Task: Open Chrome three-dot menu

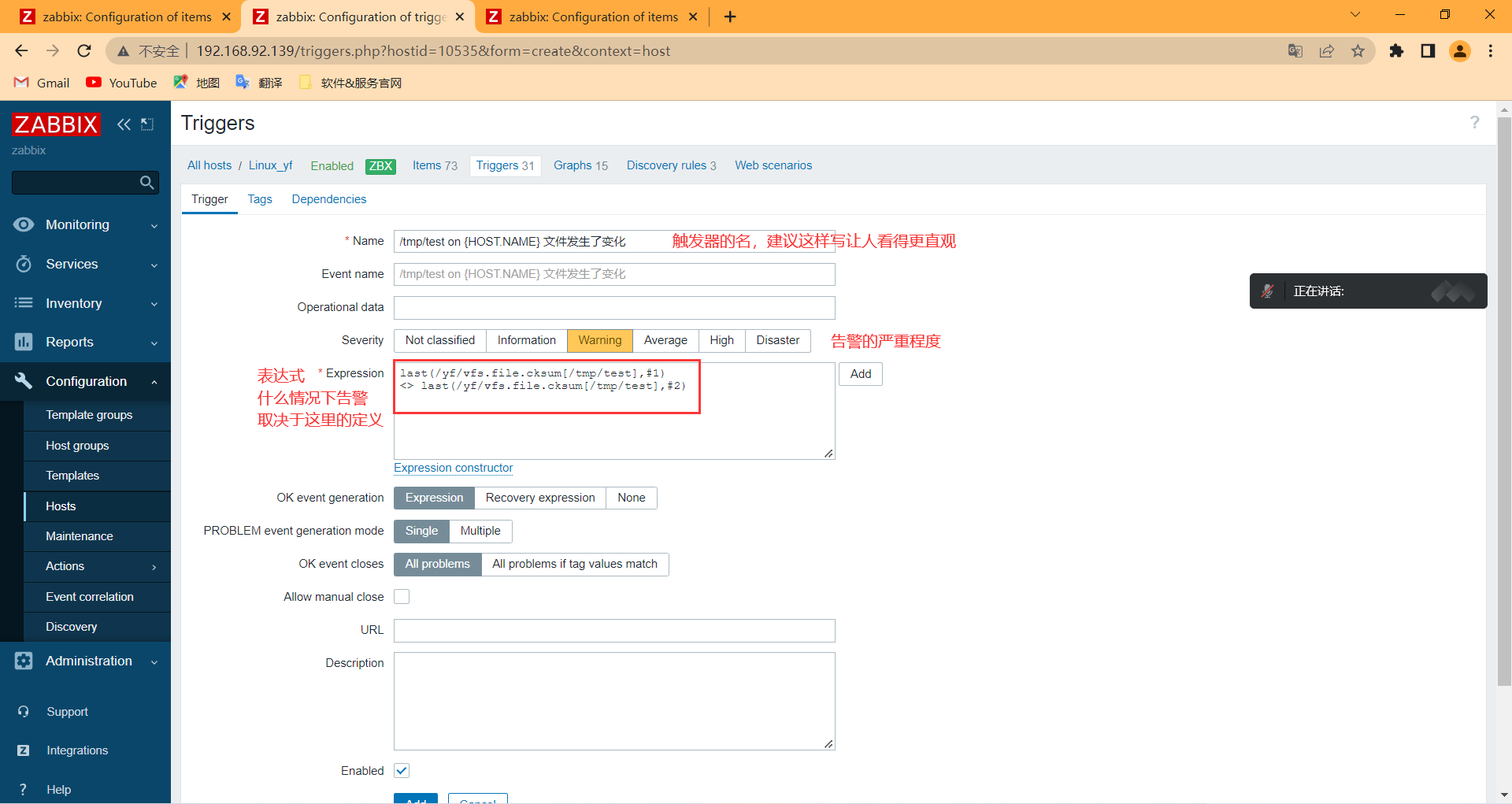Action: coord(1491,51)
